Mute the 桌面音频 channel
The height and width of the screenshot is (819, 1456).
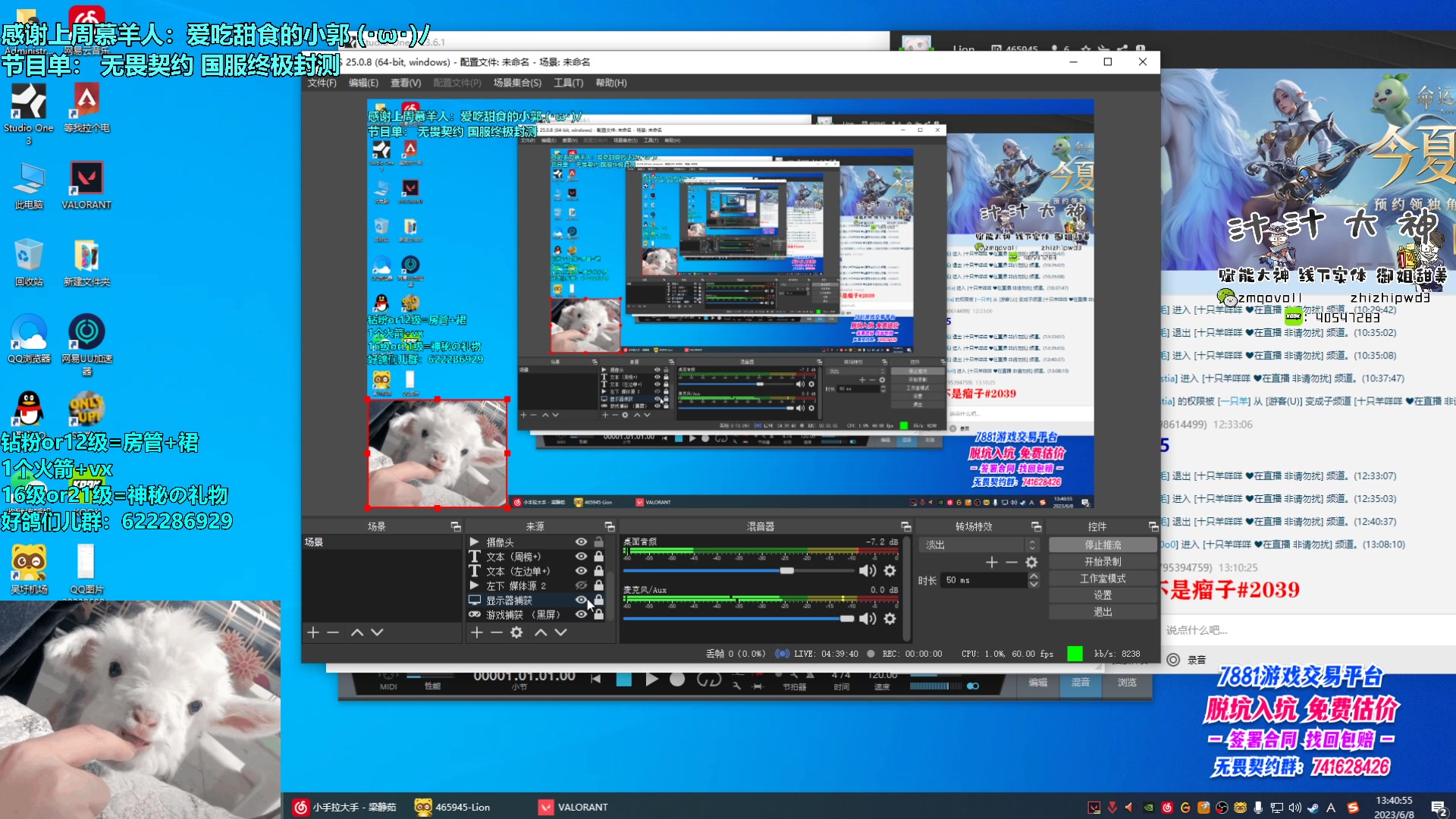click(x=868, y=570)
